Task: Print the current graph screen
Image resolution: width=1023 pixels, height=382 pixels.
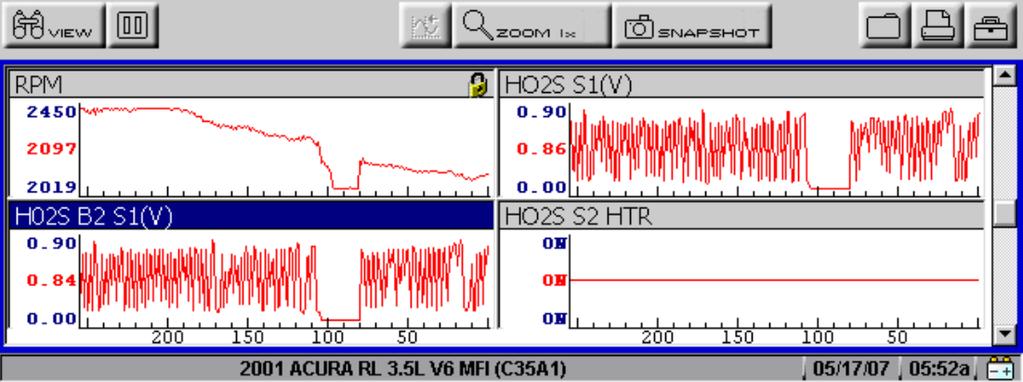Action: pyautogui.click(x=937, y=25)
